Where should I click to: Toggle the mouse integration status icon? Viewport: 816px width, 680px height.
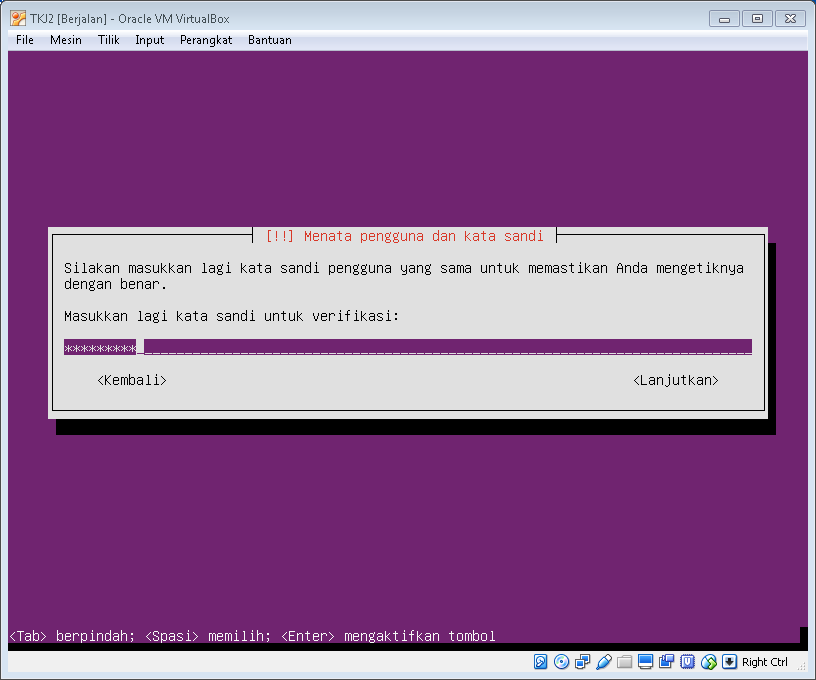coord(708,662)
